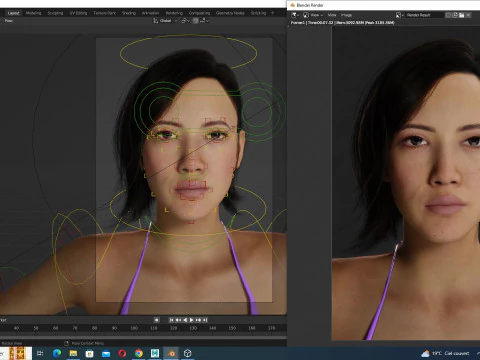Open the image browse dropdown beside Render Result
480x360 pixels.
[400, 15]
